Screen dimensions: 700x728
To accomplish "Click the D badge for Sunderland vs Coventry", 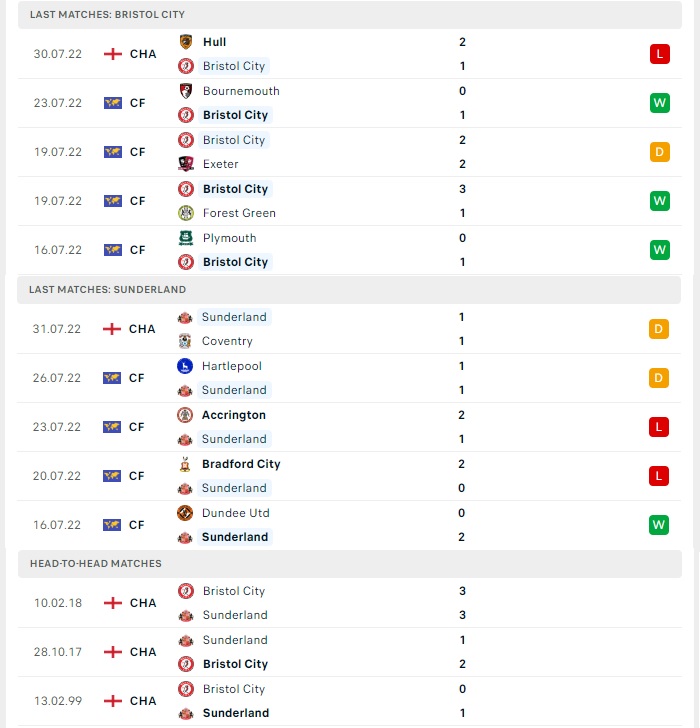I will (659, 329).
